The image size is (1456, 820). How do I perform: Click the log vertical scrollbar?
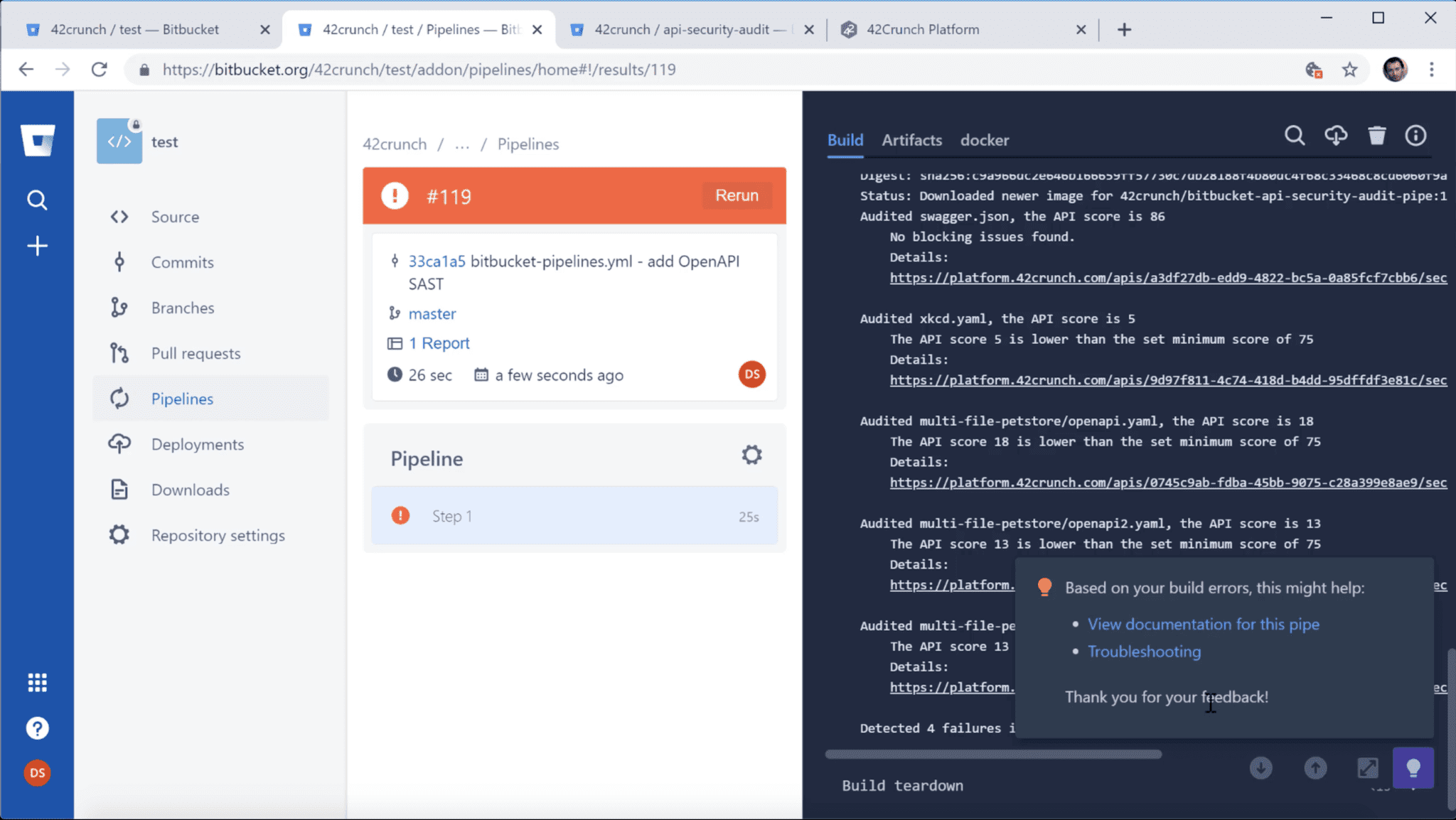[1450, 728]
